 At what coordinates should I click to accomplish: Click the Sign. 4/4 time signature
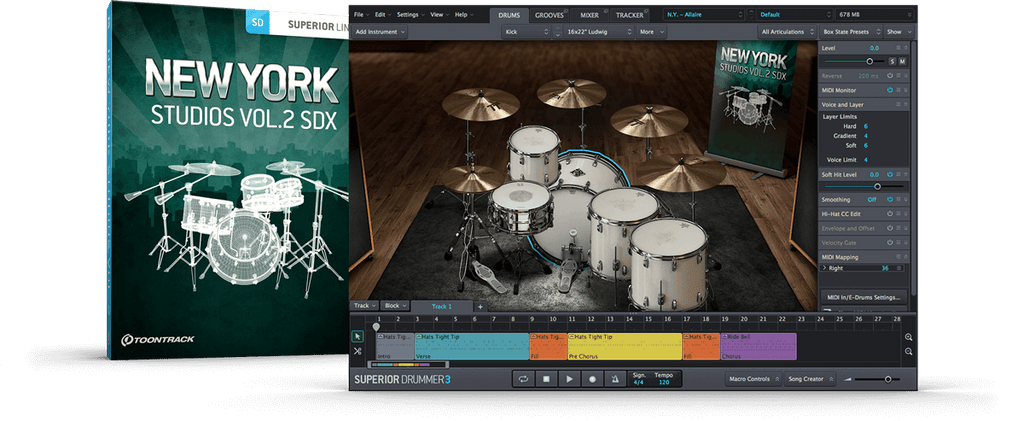[639, 379]
